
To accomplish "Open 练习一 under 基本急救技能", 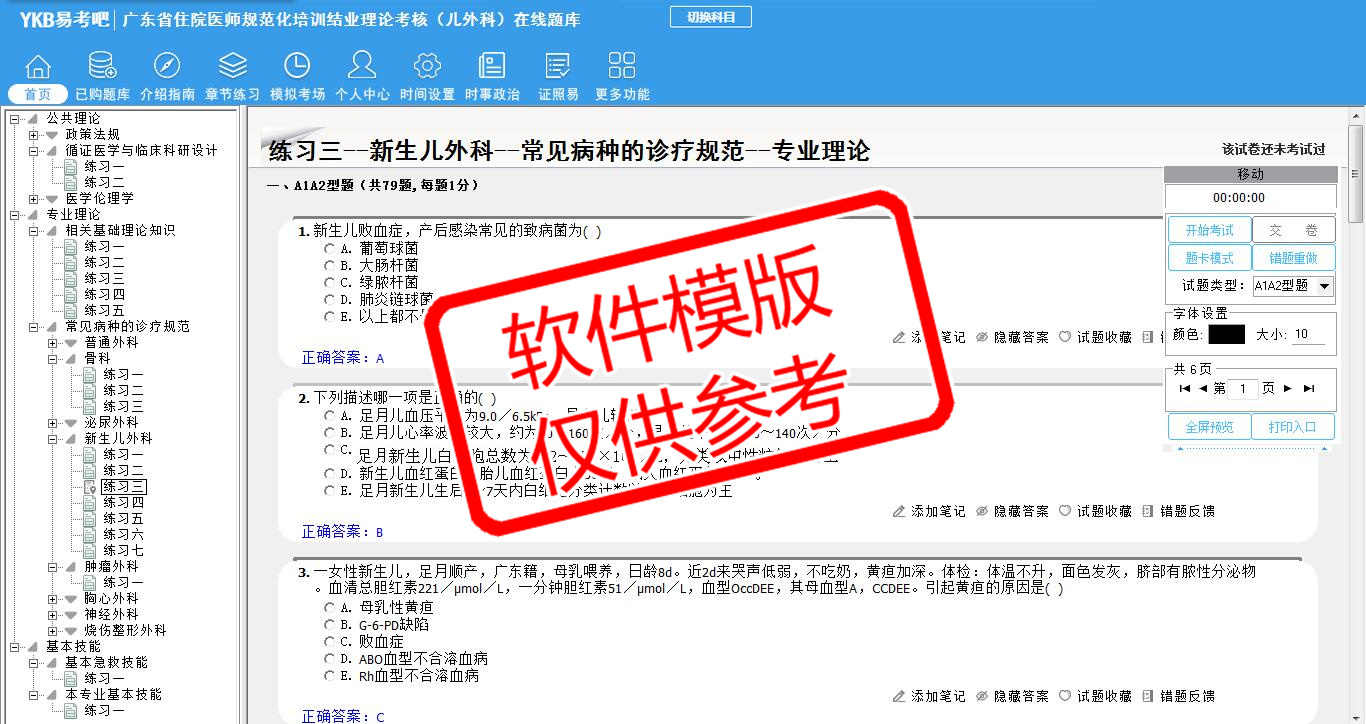I will [x=105, y=678].
